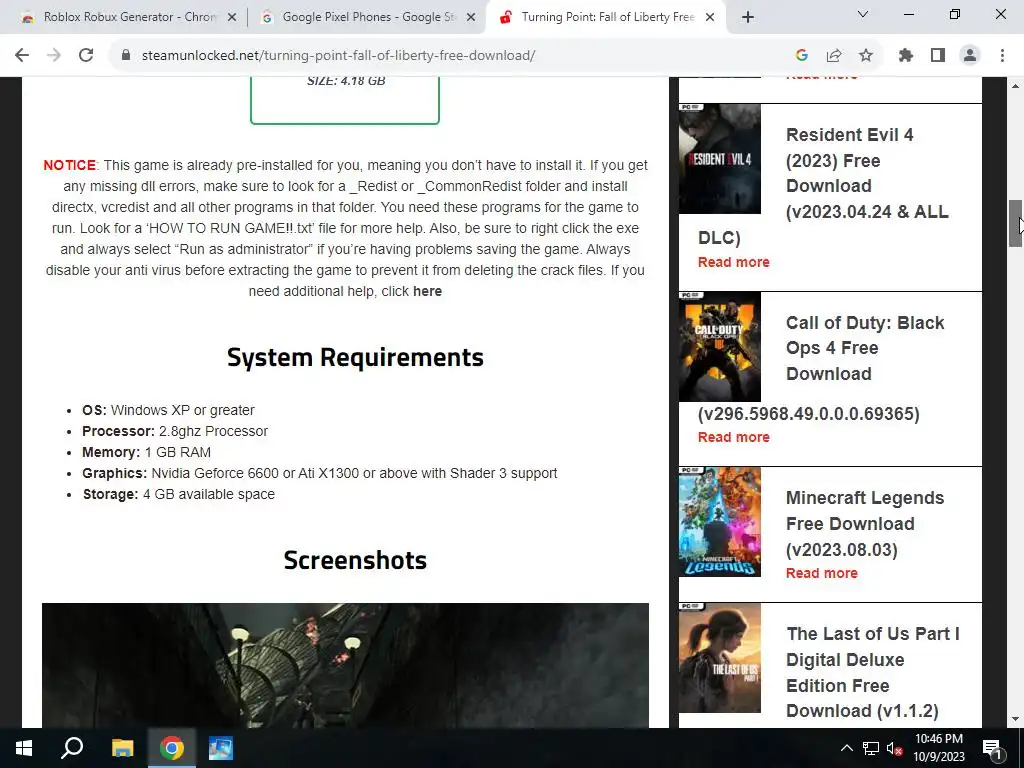Show hidden system tray icons
This screenshot has height=768, width=1024.
click(846, 748)
